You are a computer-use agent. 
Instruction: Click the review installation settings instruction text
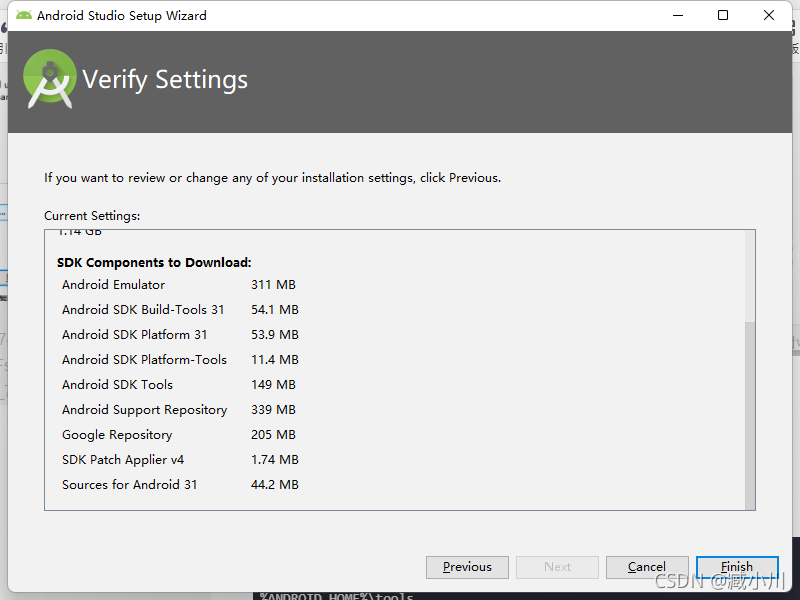[272, 178]
